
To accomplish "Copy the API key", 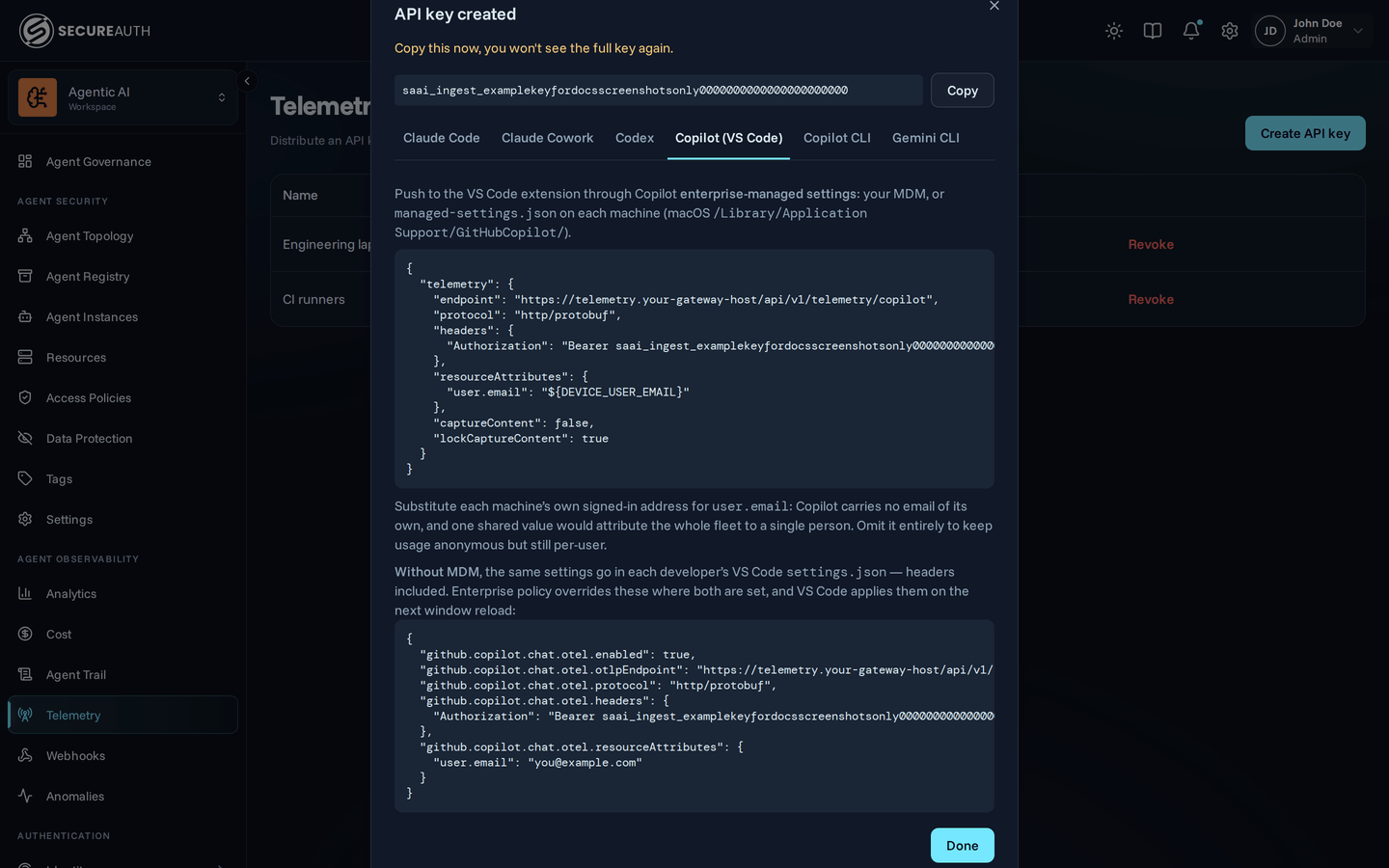I will (962, 90).
